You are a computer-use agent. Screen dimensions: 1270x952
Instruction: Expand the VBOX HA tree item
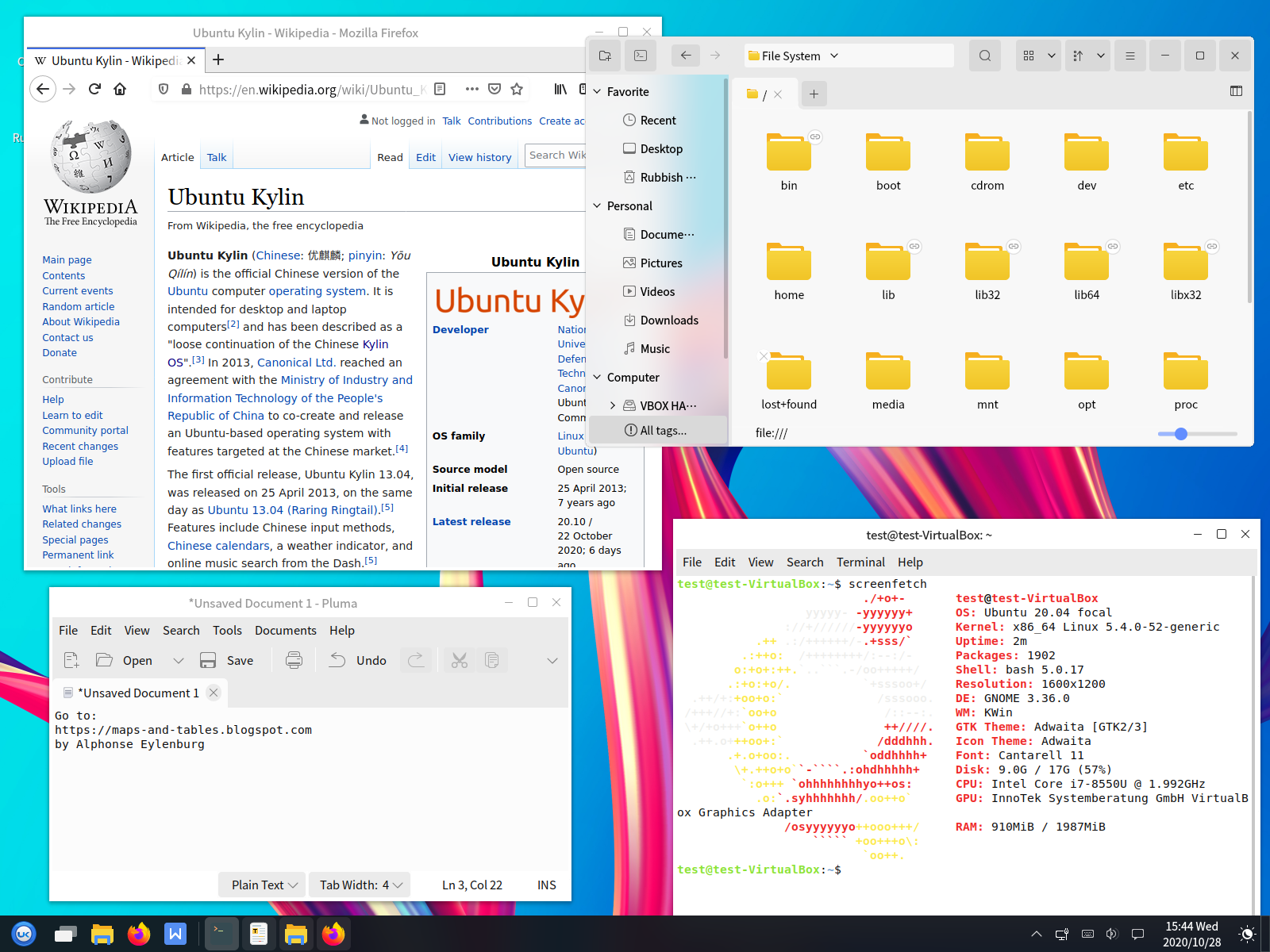click(x=613, y=405)
